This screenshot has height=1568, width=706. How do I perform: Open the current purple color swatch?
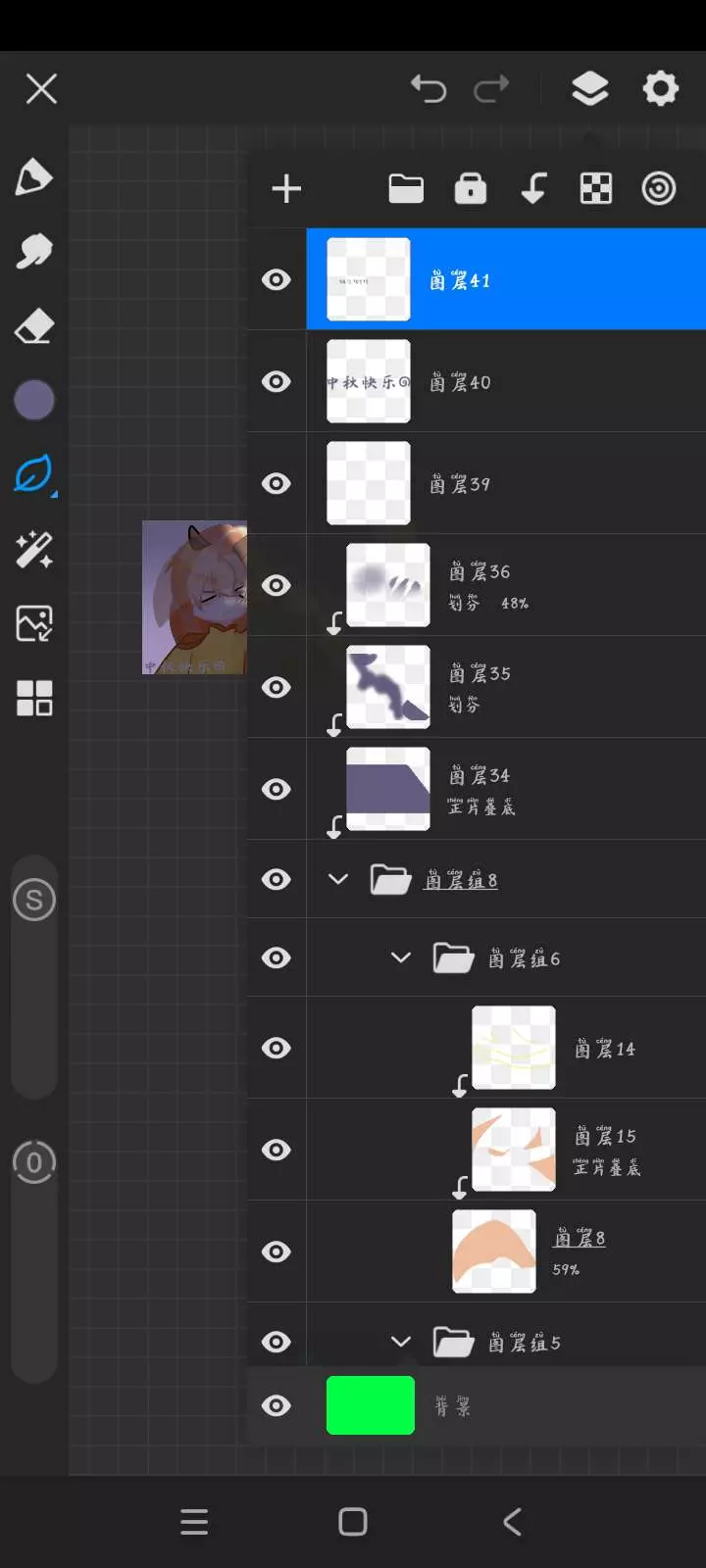point(34,400)
